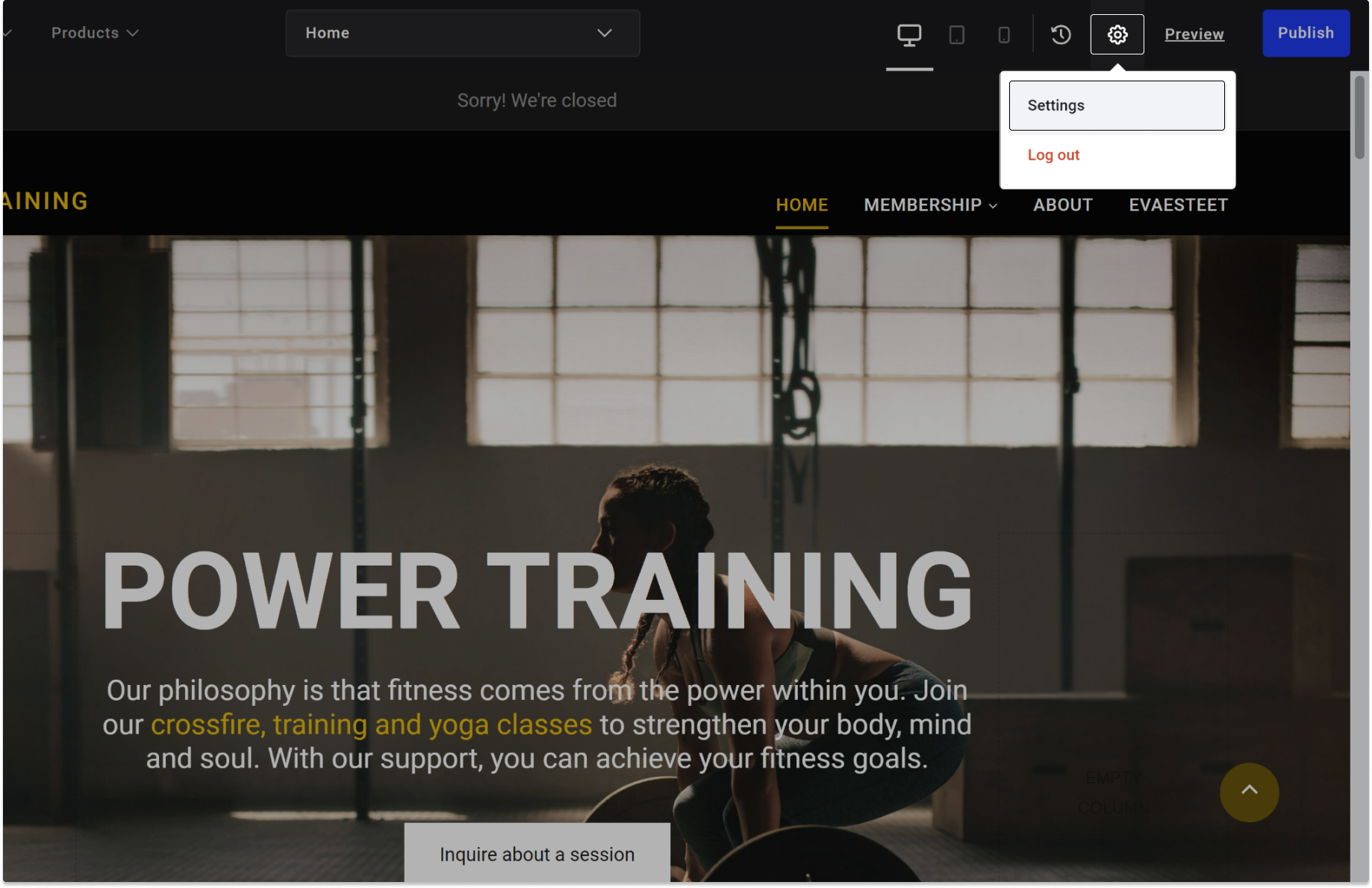Click the vertical scrollbar thumb
The height and width of the screenshot is (888, 1372).
tap(1359, 117)
